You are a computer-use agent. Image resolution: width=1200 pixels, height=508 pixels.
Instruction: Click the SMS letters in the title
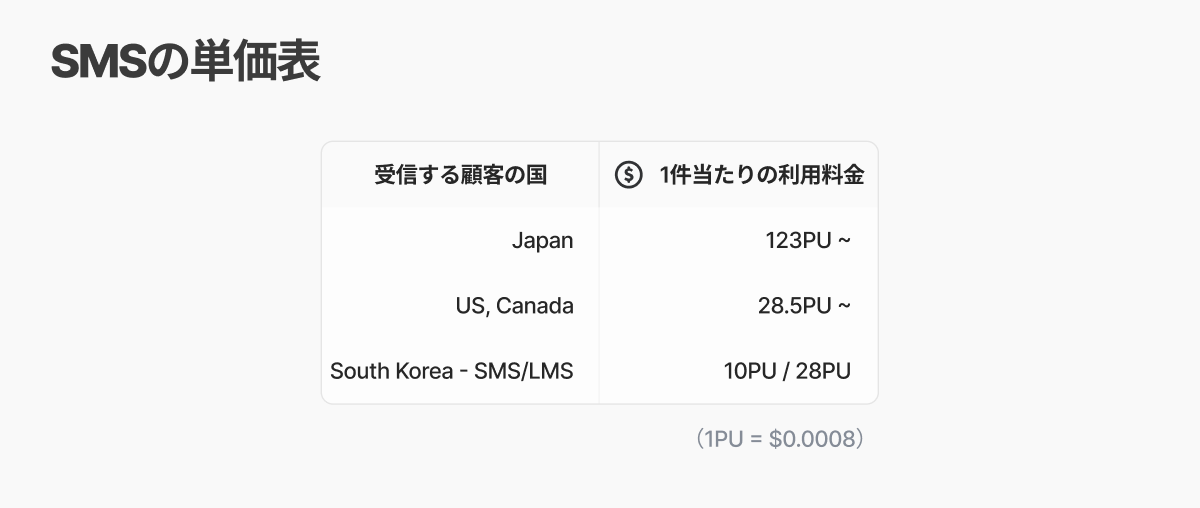99,63
